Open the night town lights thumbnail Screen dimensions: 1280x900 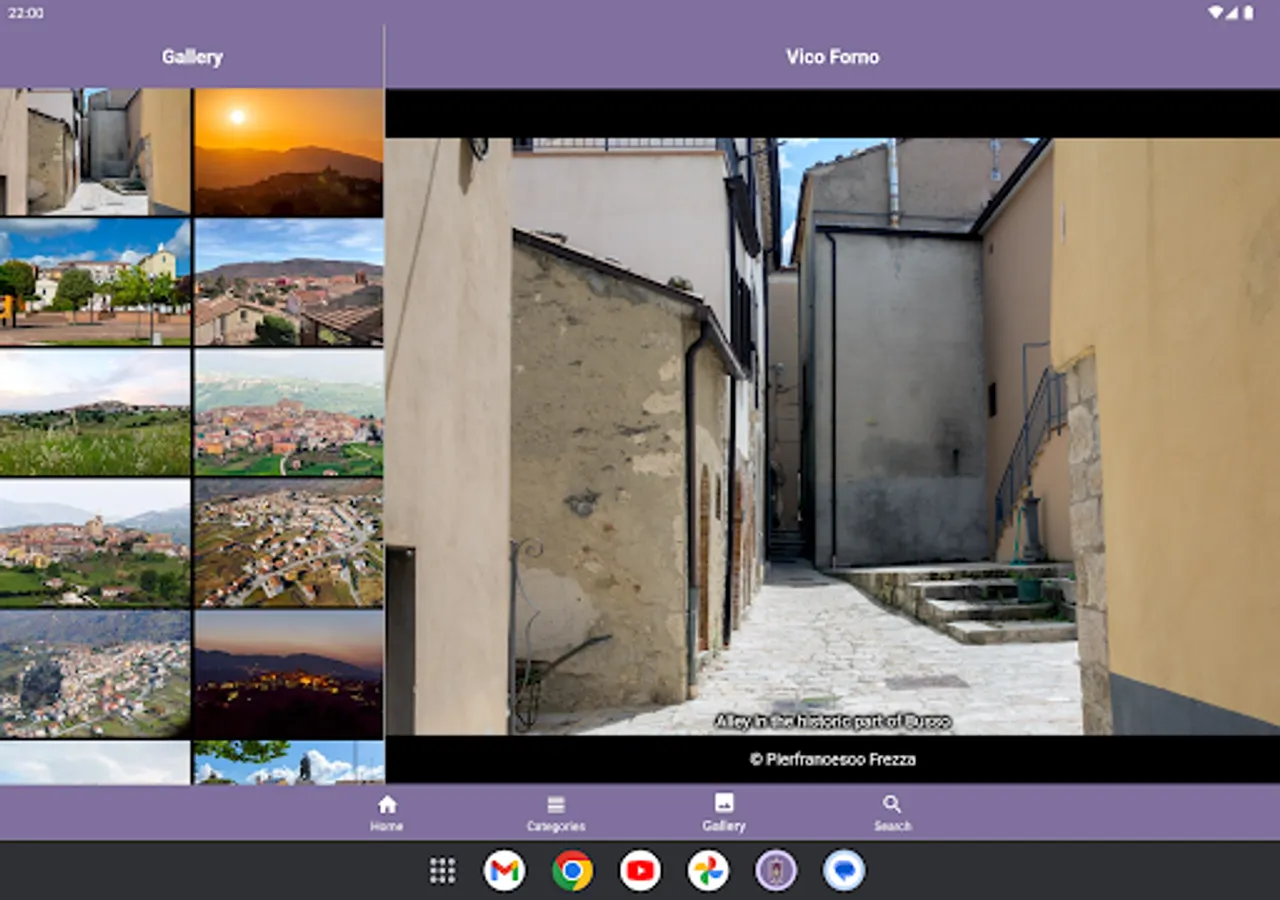pyautogui.click(x=289, y=674)
